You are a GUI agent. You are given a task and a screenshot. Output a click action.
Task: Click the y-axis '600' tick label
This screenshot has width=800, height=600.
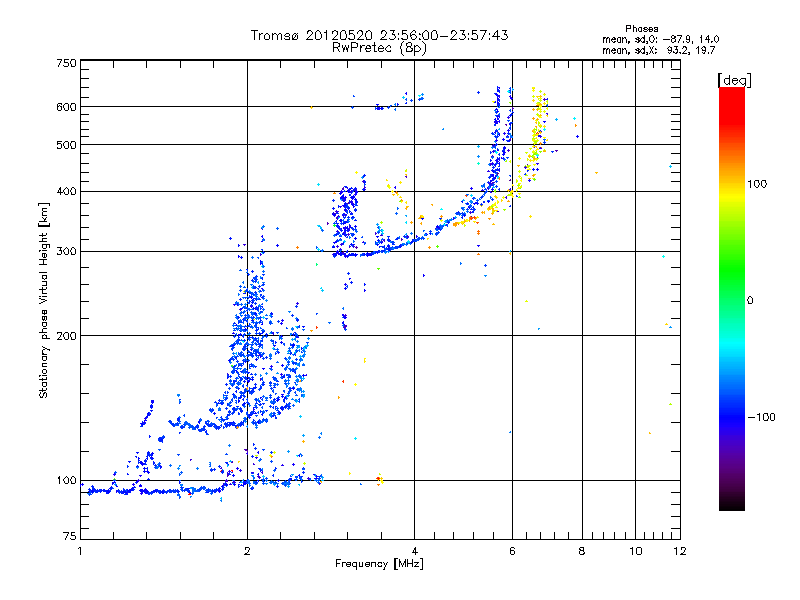[67, 107]
